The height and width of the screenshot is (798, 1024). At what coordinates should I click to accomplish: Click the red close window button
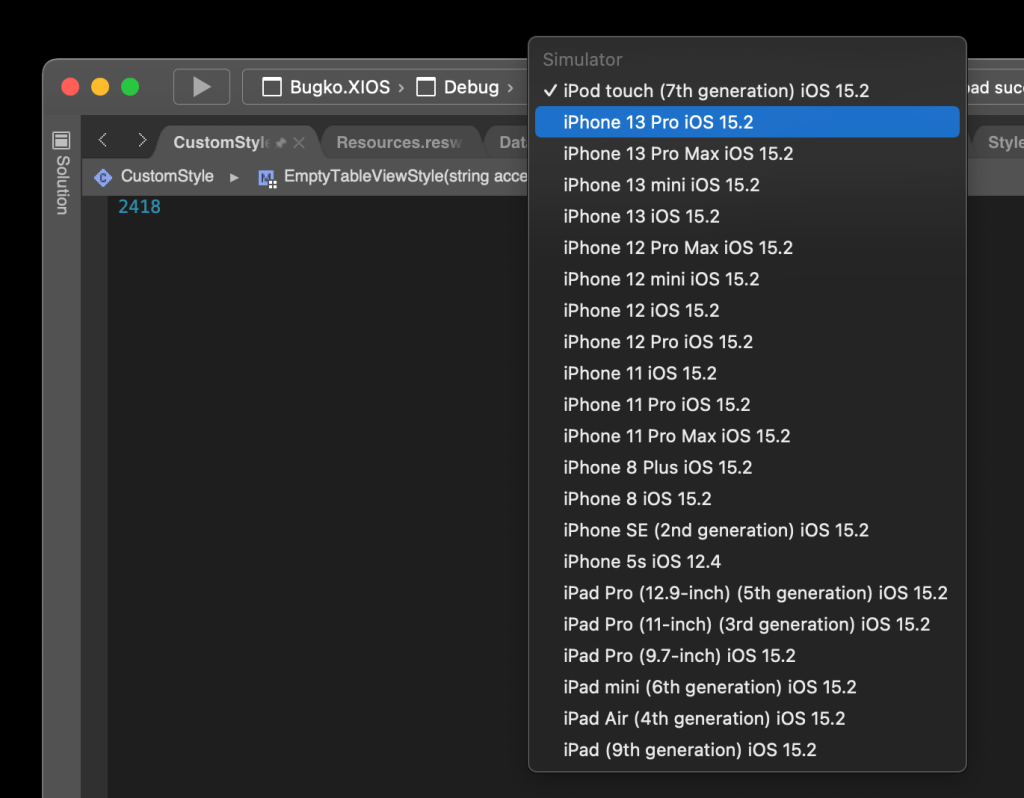point(70,87)
